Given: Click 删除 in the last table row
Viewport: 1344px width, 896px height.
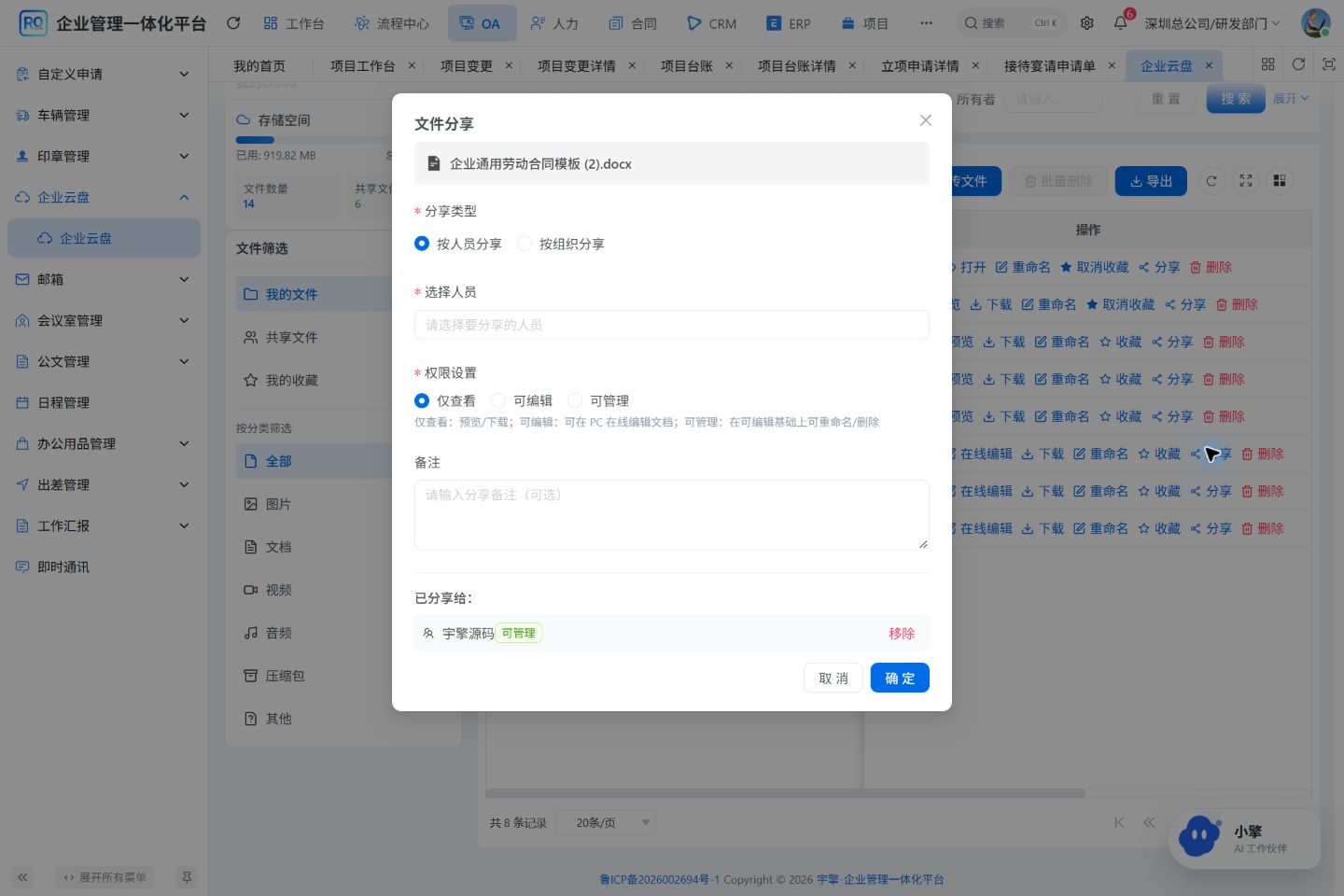Looking at the screenshot, I should pyautogui.click(x=1262, y=528).
